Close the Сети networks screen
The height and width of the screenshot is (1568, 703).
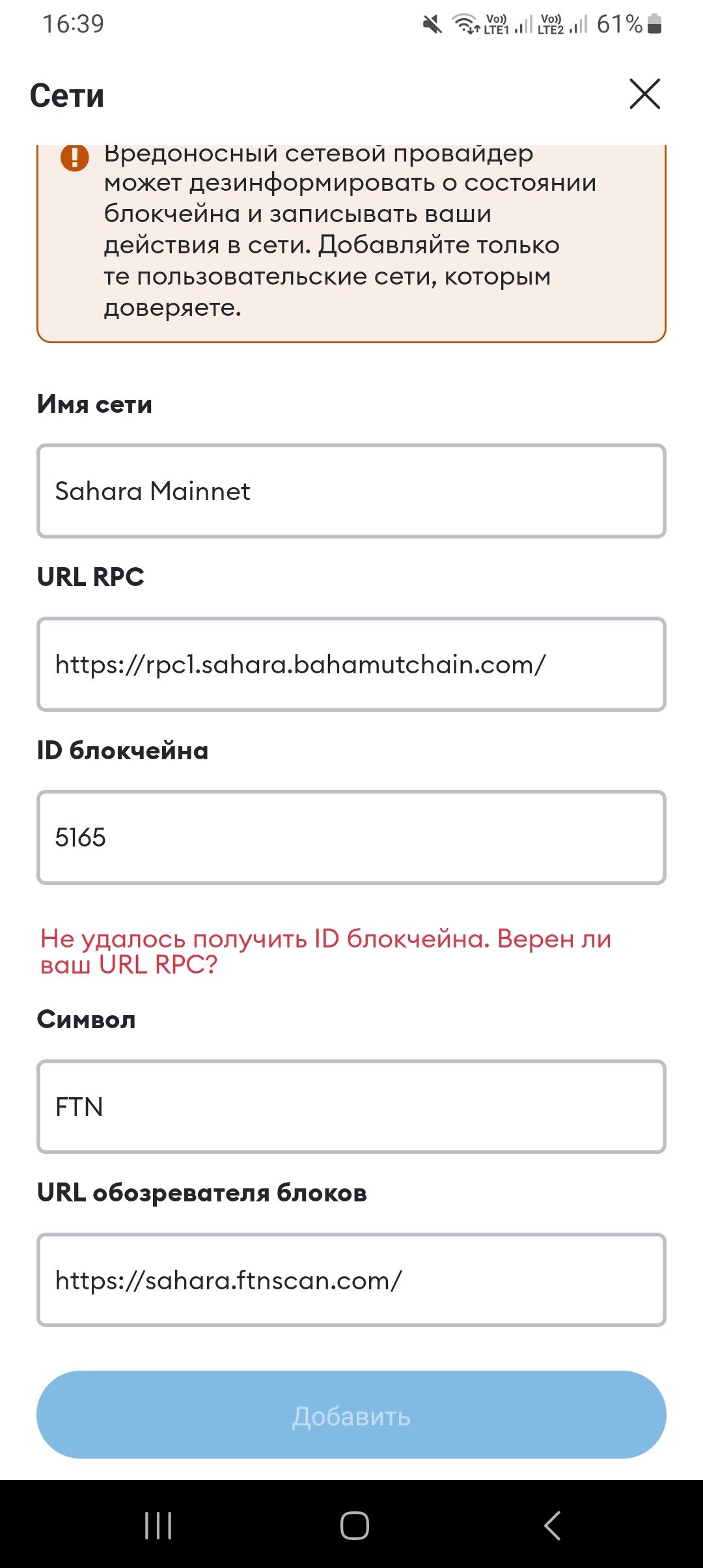point(644,94)
